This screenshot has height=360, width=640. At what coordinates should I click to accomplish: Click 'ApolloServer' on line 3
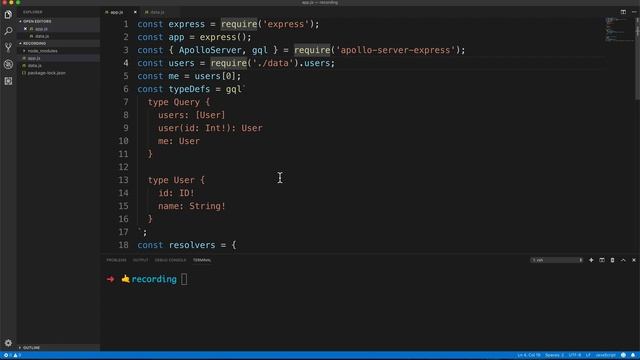[x=210, y=50]
